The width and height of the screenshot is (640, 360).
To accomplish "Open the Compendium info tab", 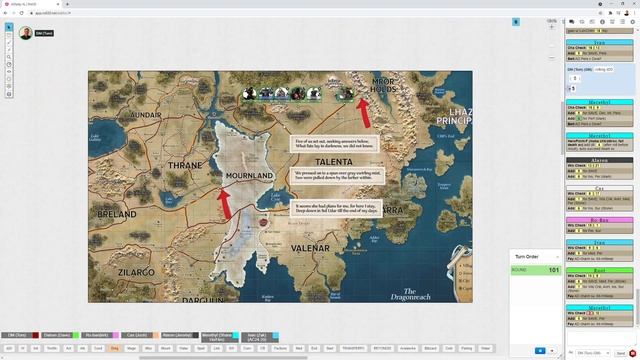I will click(x=602, y=22).
